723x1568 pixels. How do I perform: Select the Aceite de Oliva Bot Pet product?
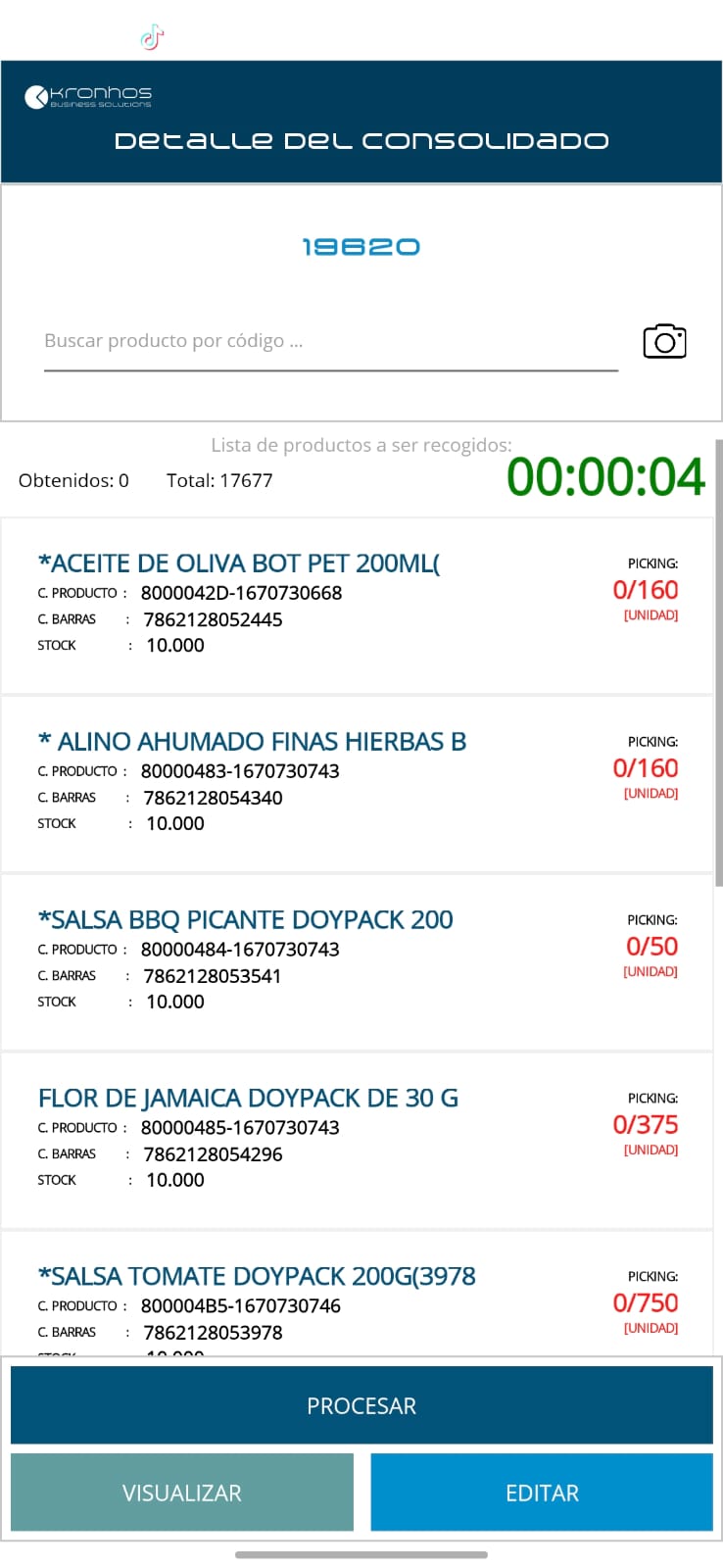coord(239,564)
